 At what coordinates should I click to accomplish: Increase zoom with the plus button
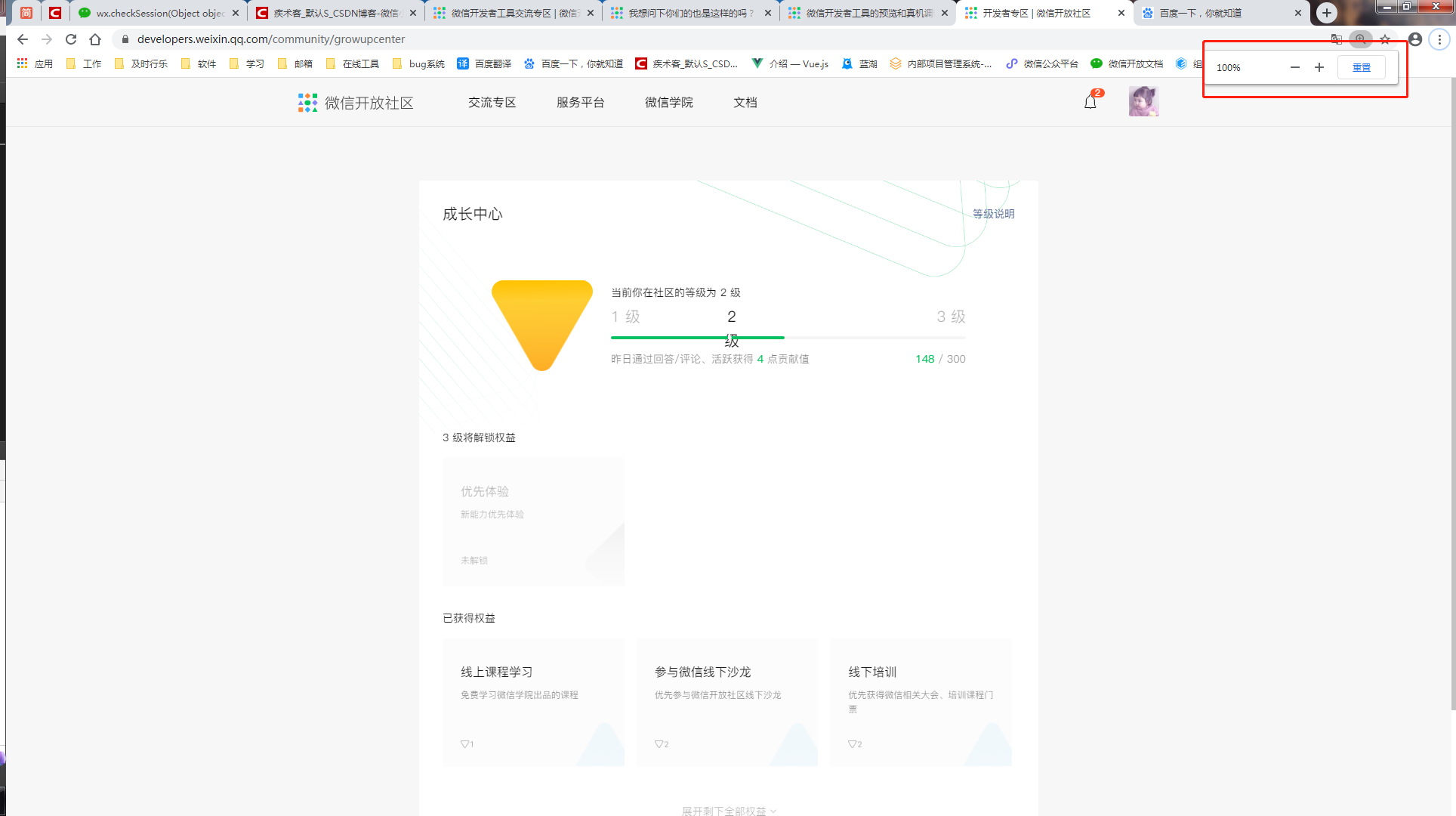1319,67
